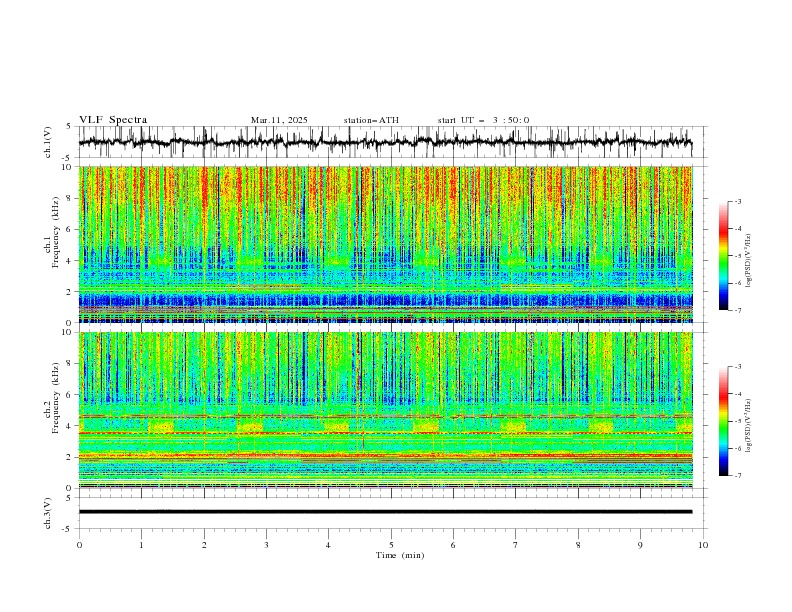This screenshot has width=792, height=612.
Task: Click the log(PSD) label beside the ch.1 colorbar
Action: (749, 261)
